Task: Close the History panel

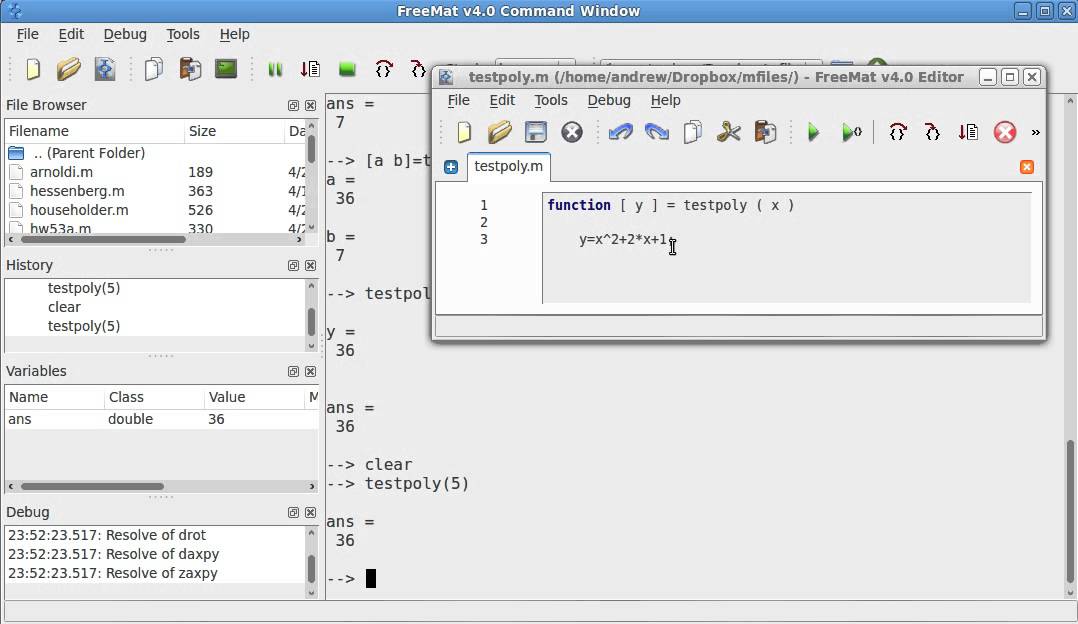Action: pyautogui.click(x=310, y=265)
